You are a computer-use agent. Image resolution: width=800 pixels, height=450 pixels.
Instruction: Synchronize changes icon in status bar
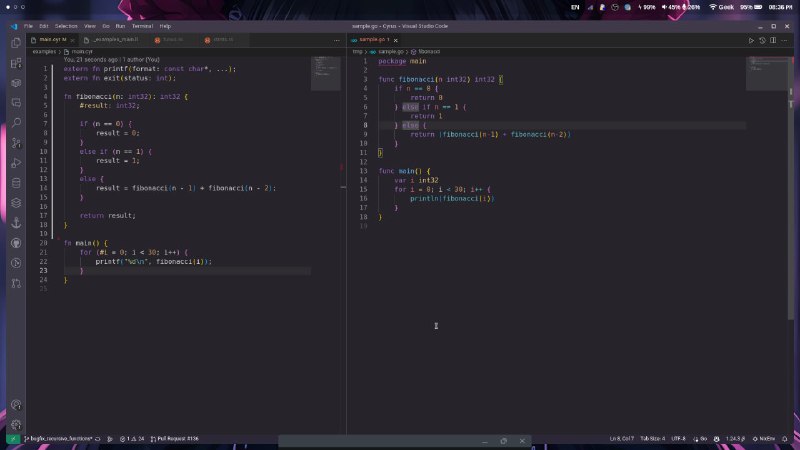97,439
